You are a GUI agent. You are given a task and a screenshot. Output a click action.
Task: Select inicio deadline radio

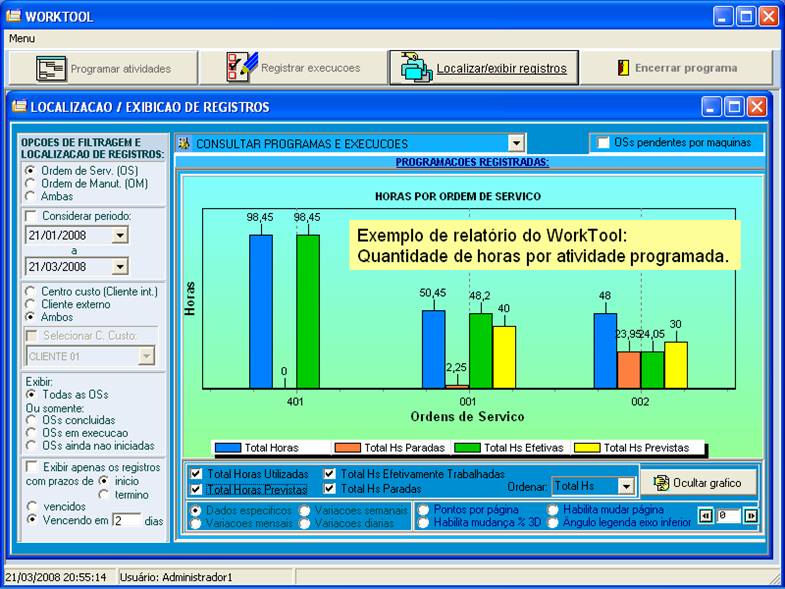[x=104, y=481]
